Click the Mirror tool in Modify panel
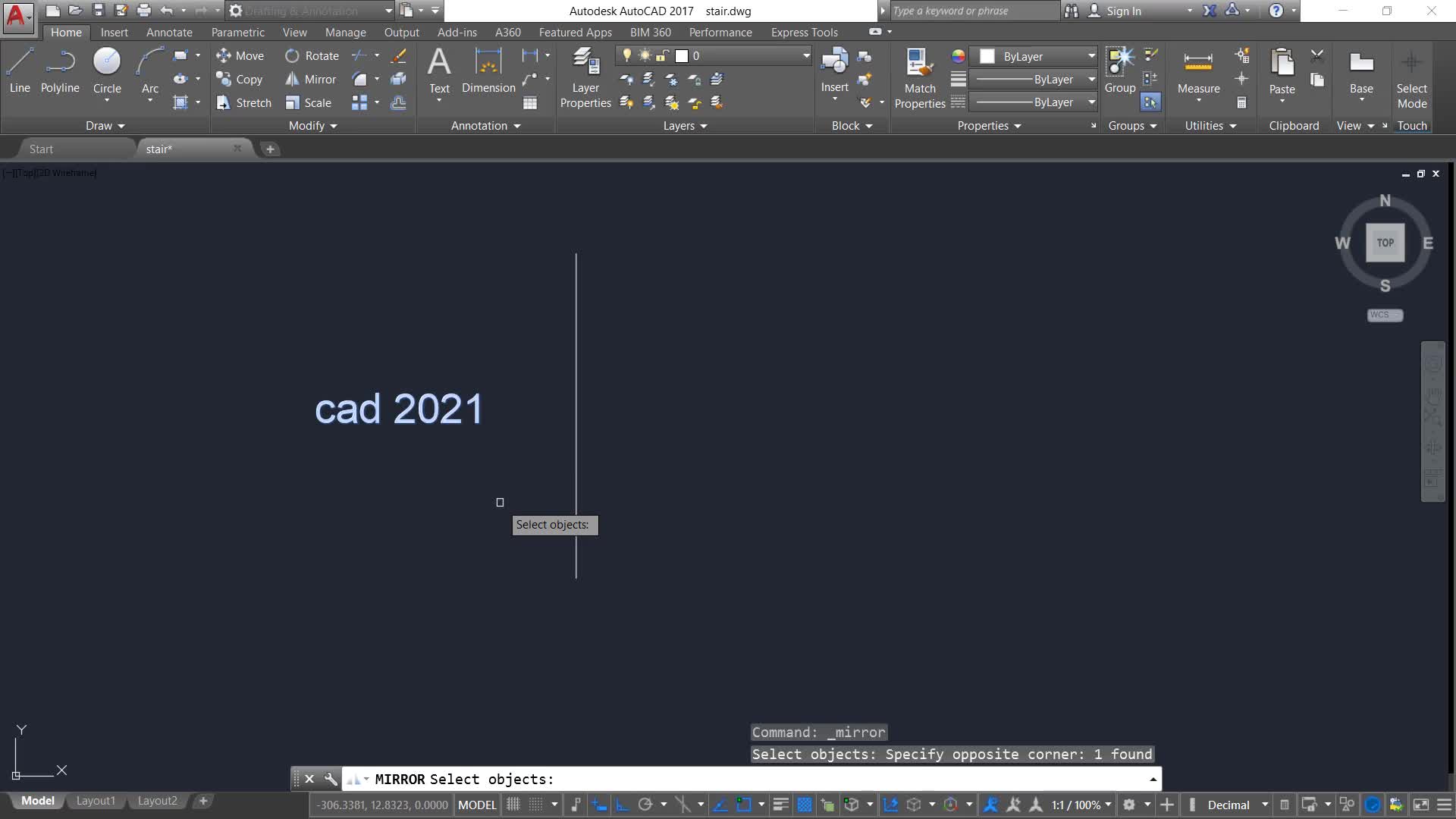1456x819 pixels. (311, 79)
